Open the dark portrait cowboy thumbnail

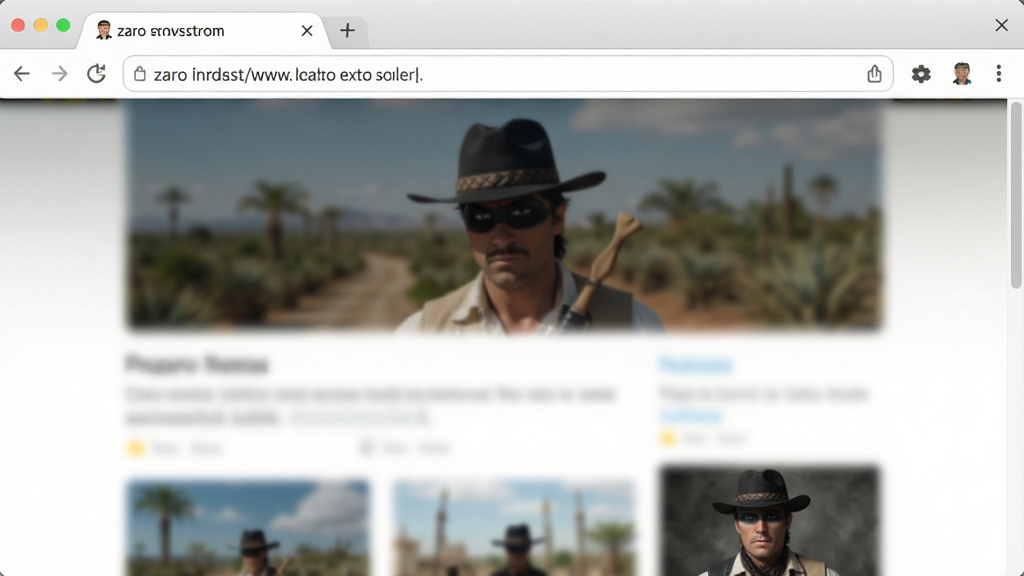tap(769, 520)
